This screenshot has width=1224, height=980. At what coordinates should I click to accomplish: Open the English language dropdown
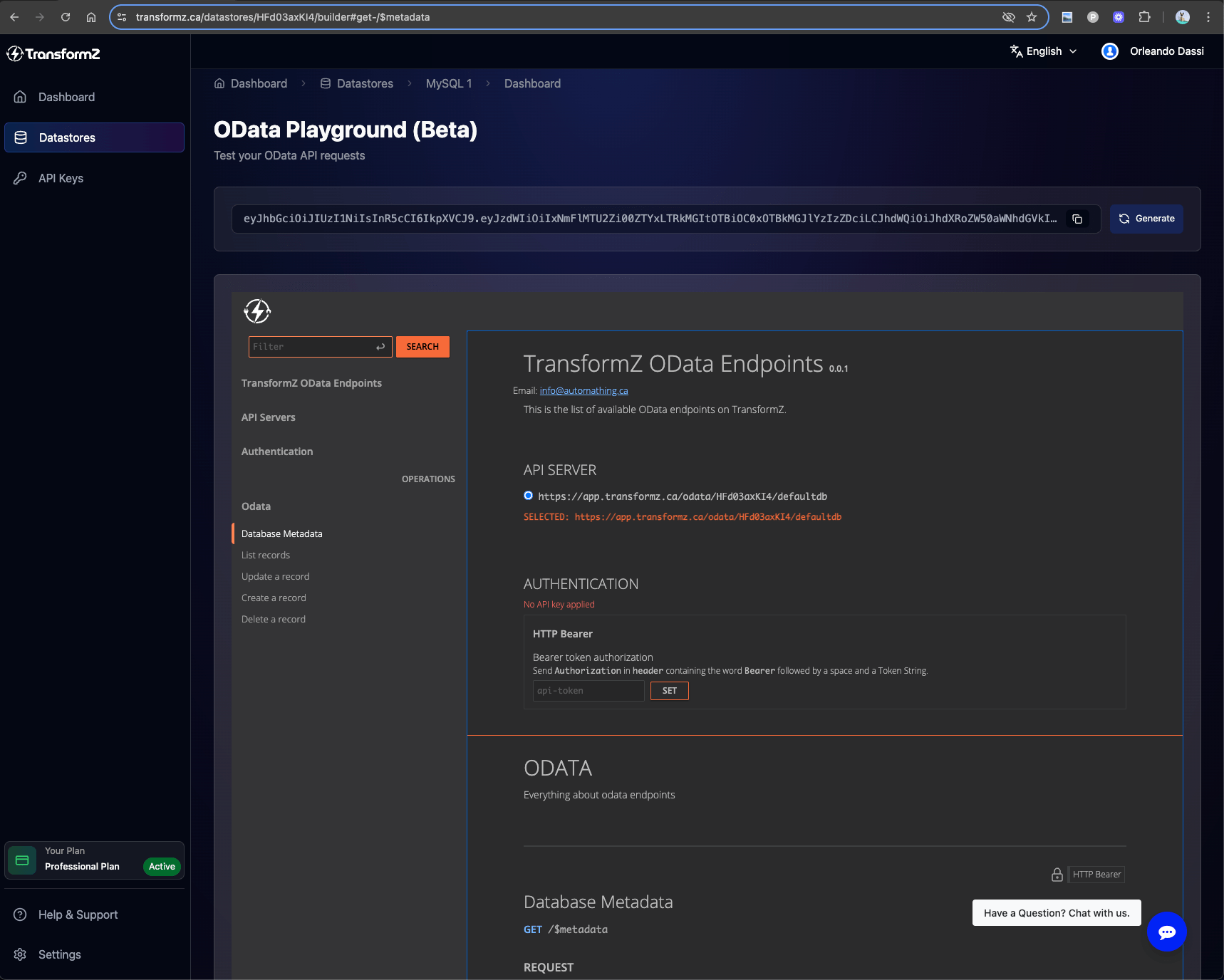pos(1043,51)
